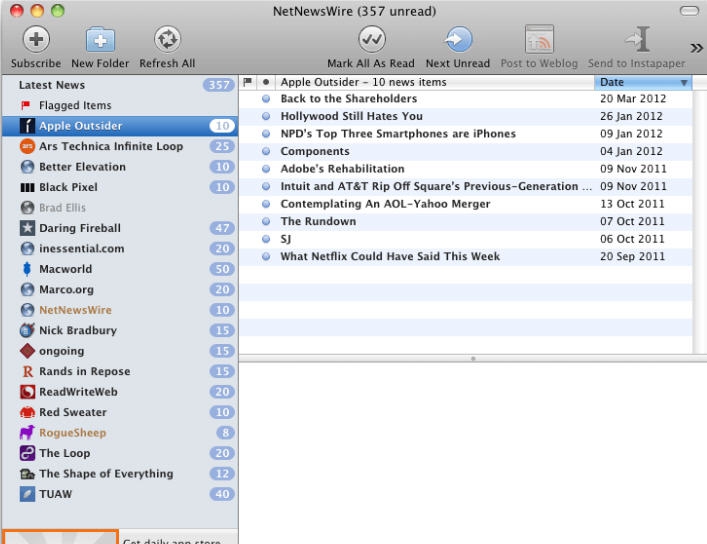Expand the toolbar overflow chevron

697,48
